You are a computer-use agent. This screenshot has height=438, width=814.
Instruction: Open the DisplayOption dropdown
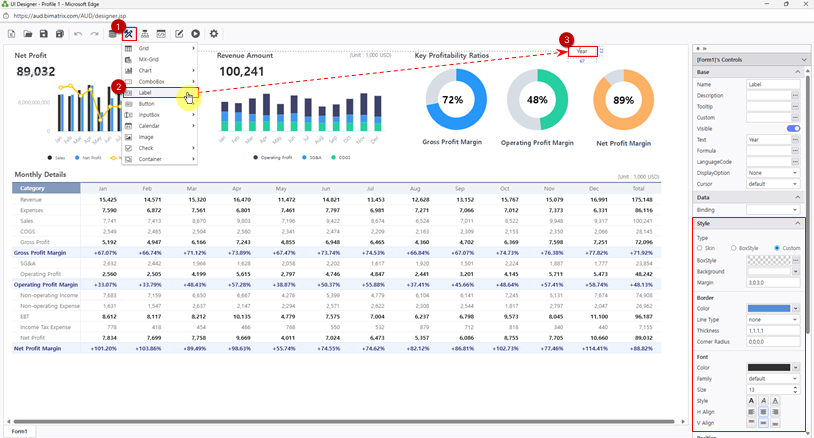click(x=773, y=172)
